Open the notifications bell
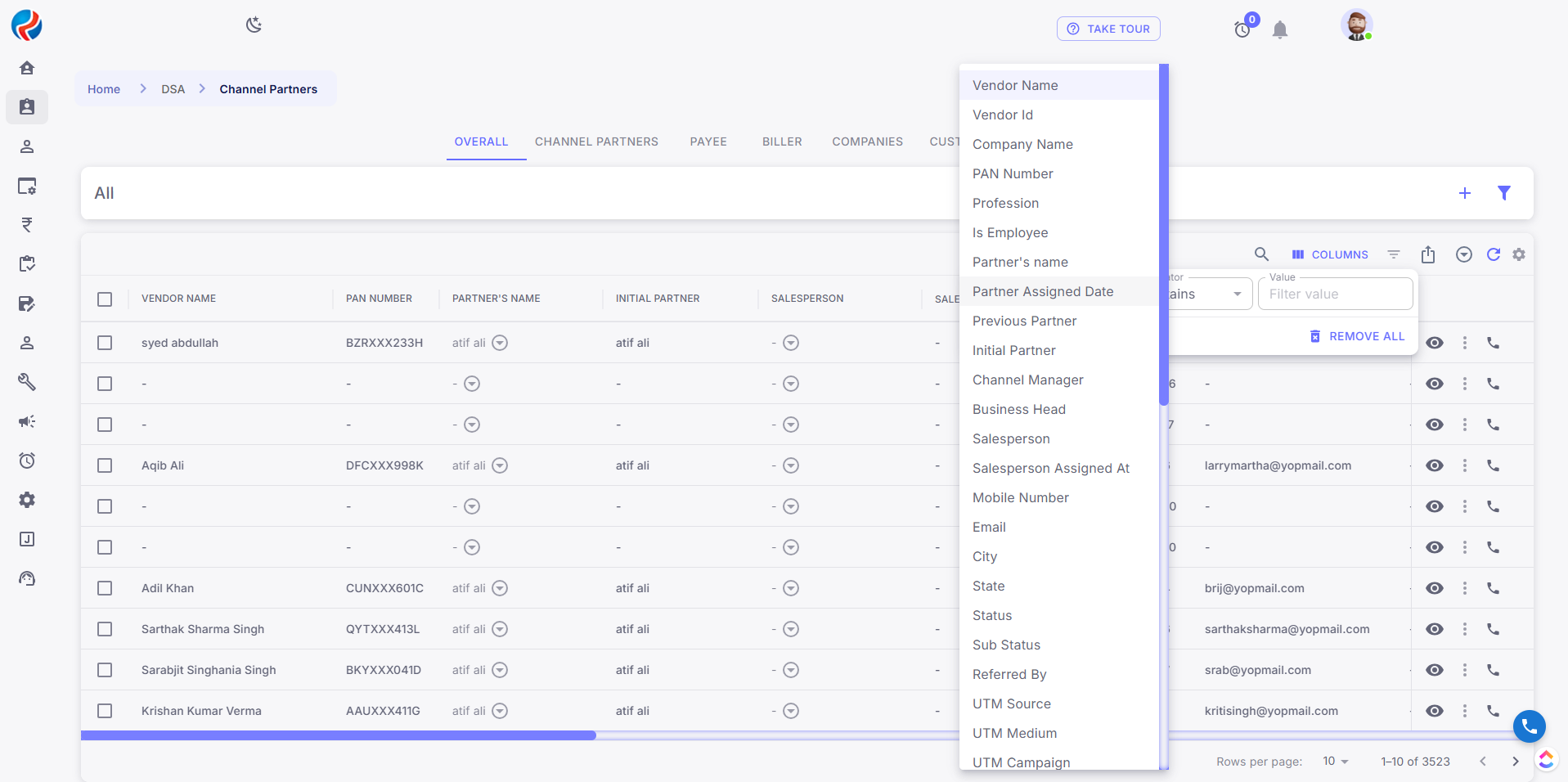Viewport: 1568px width, 782px height. pyautogui.click(x=1280, y=30)
